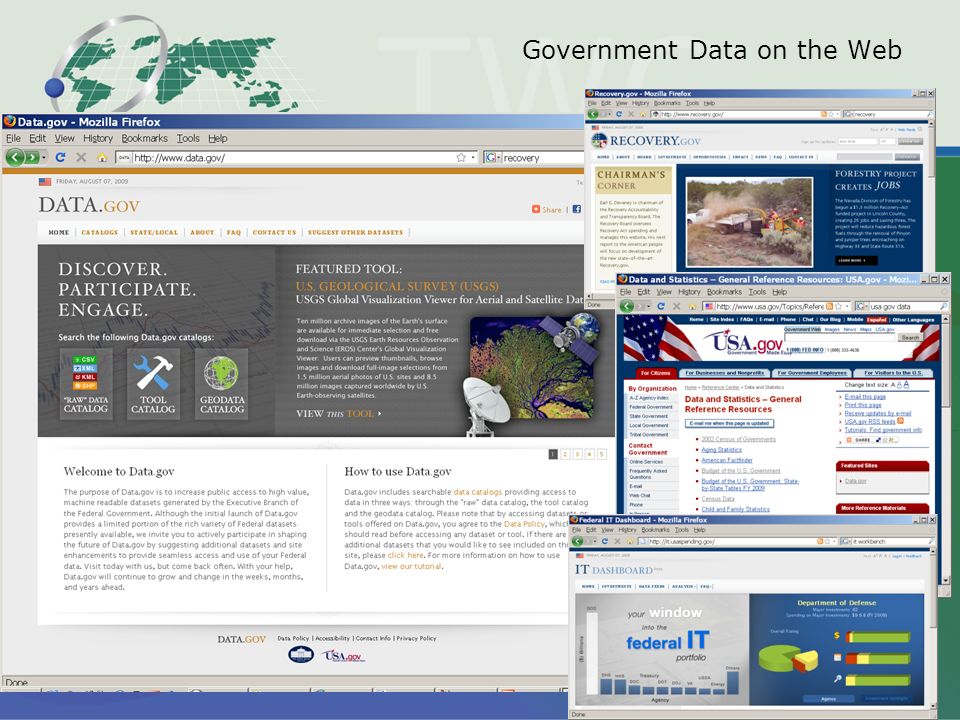The width and height of the screenshot is (960, 720).
Task: Click view our tutorial link
Action: [411, 566]
